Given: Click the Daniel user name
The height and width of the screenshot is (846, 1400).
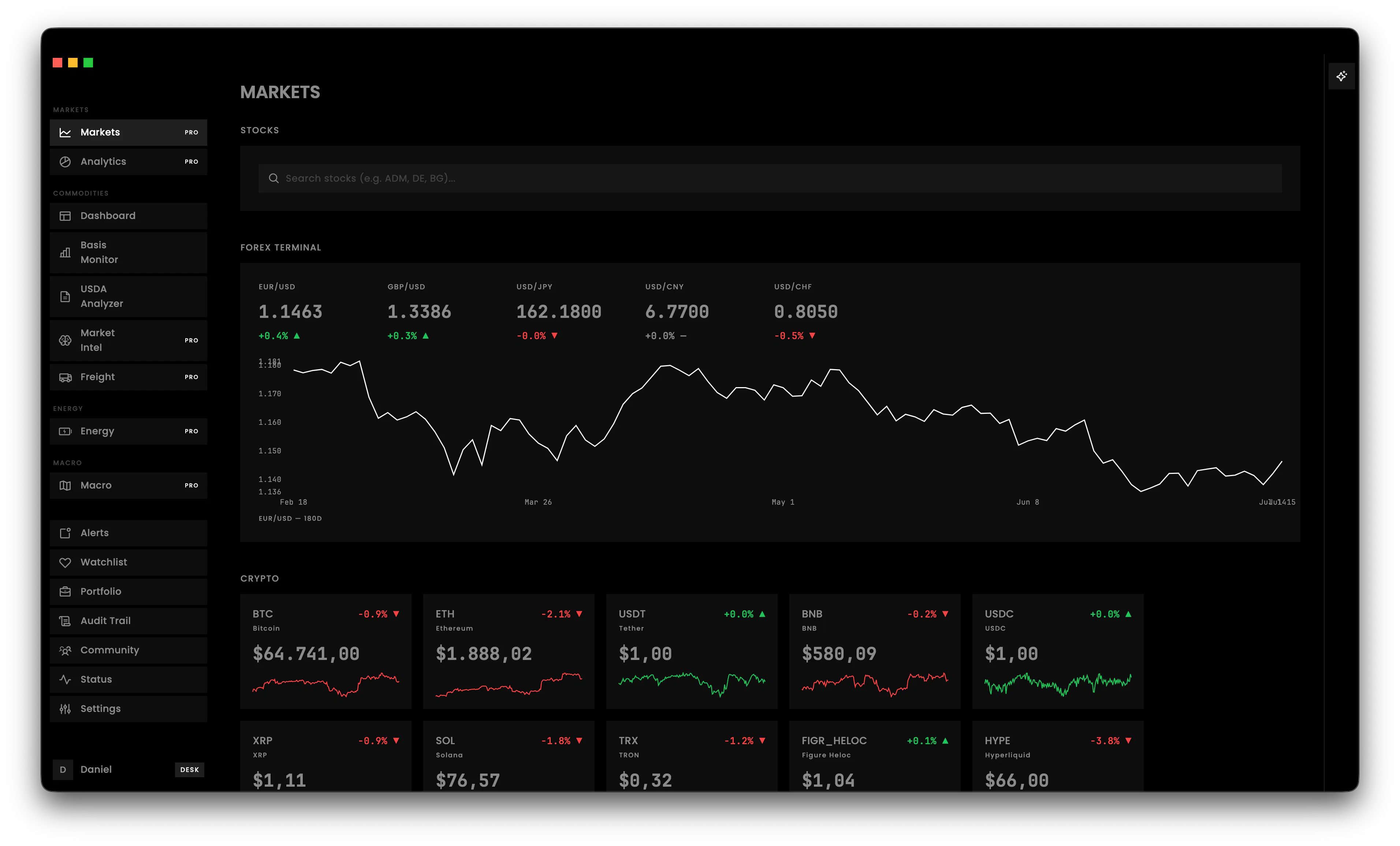Looking at the screenshot, I should click(x=96, y=770).
